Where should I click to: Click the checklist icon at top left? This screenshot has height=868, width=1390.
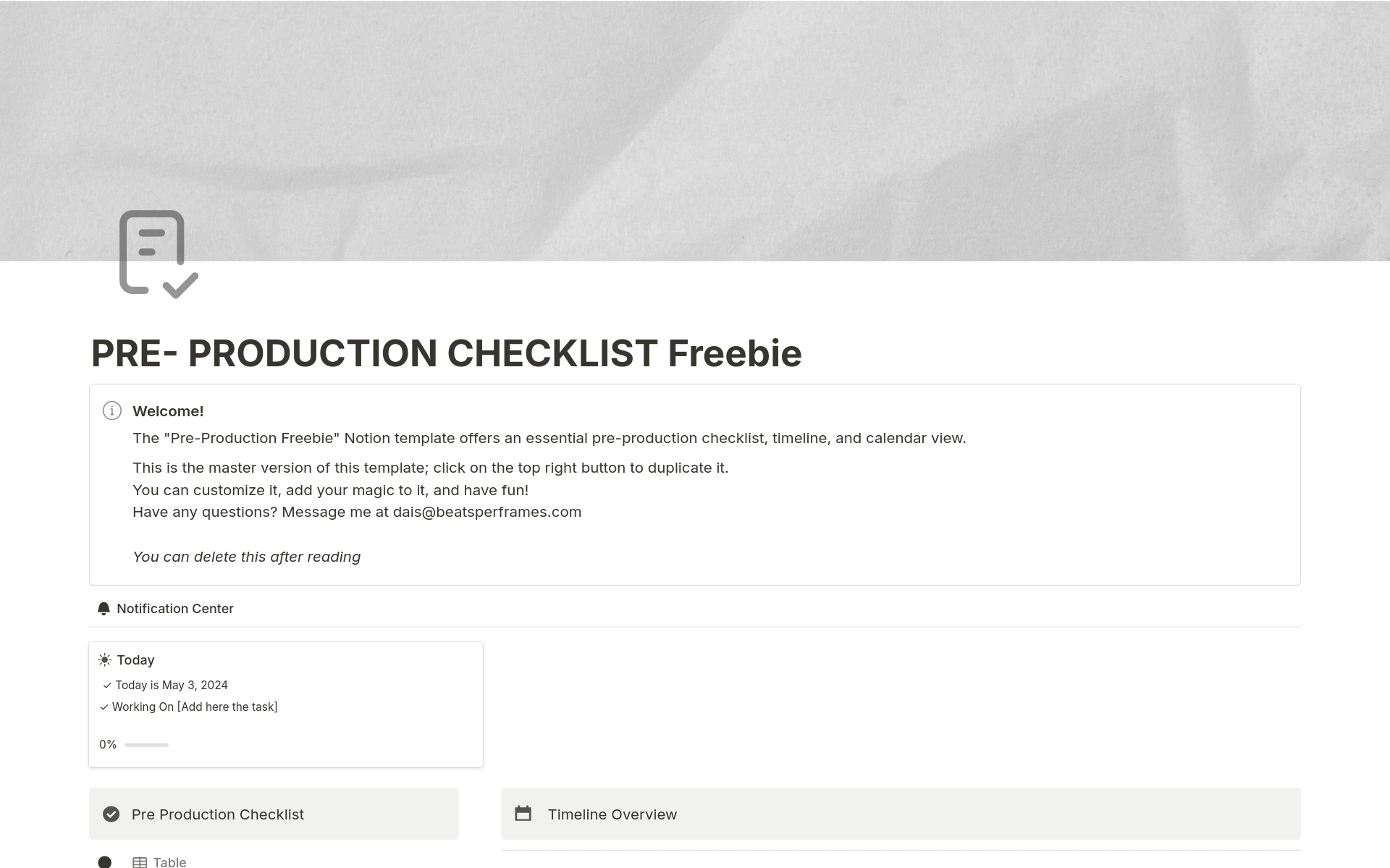pos(155,252)
